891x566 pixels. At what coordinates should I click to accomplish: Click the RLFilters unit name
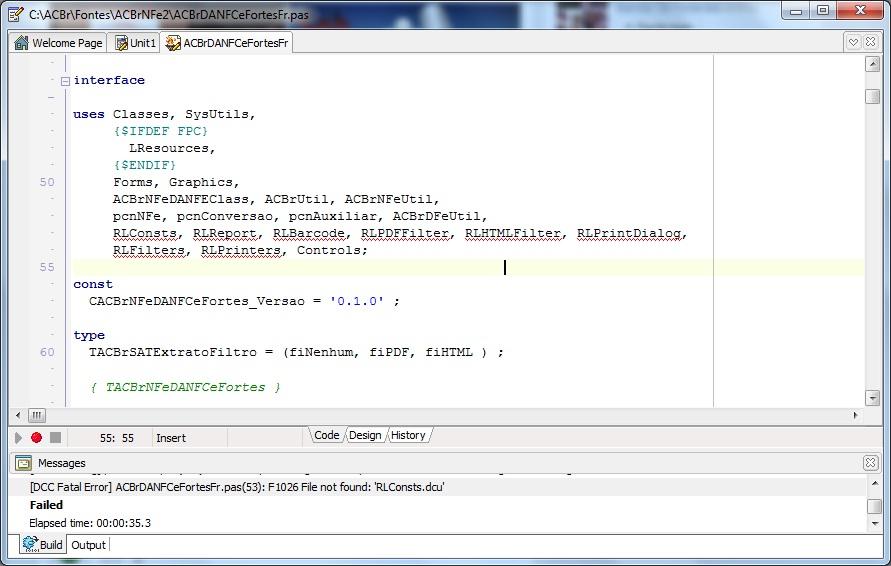point(148,251)
